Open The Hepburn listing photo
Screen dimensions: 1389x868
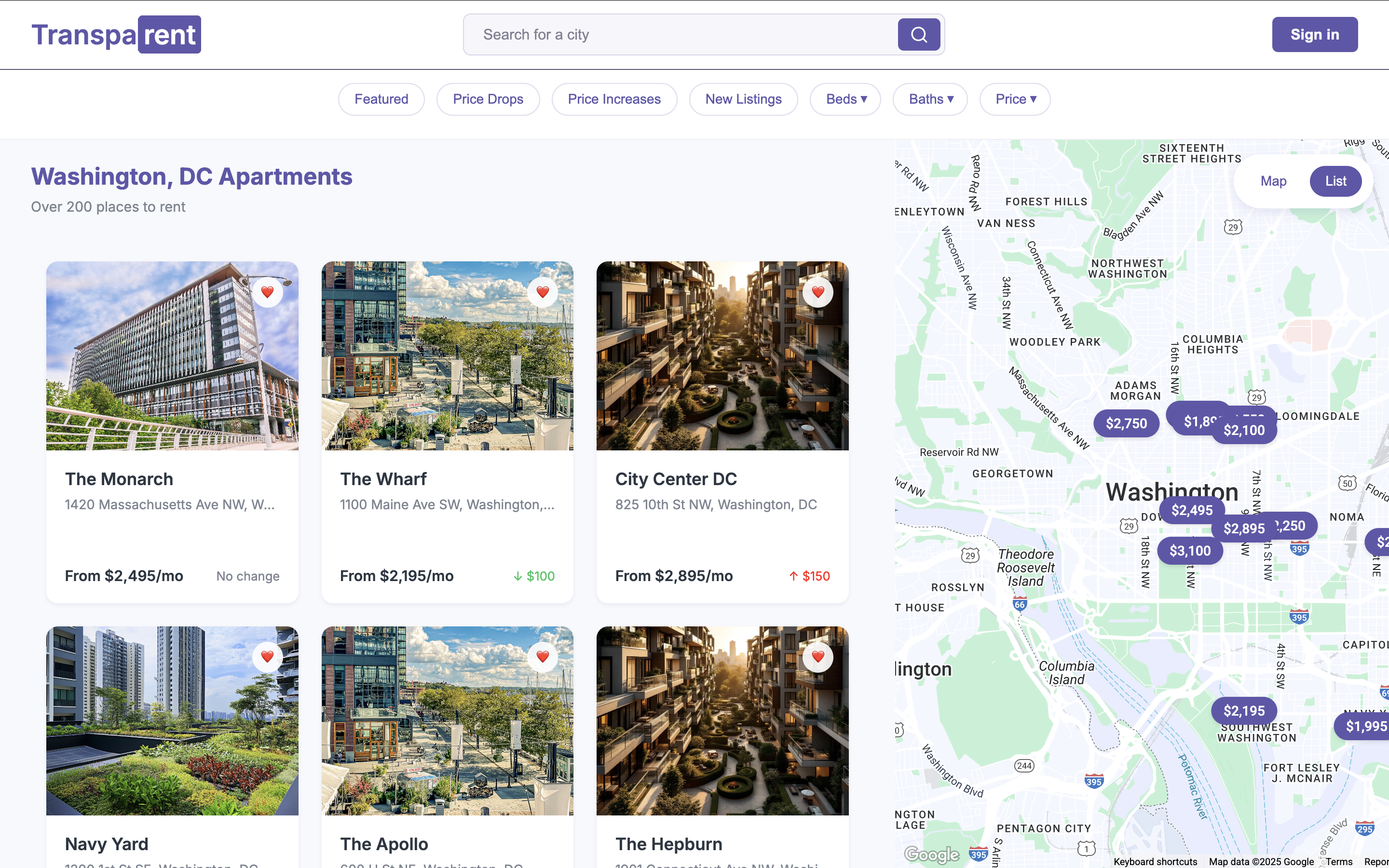(722, 720)
